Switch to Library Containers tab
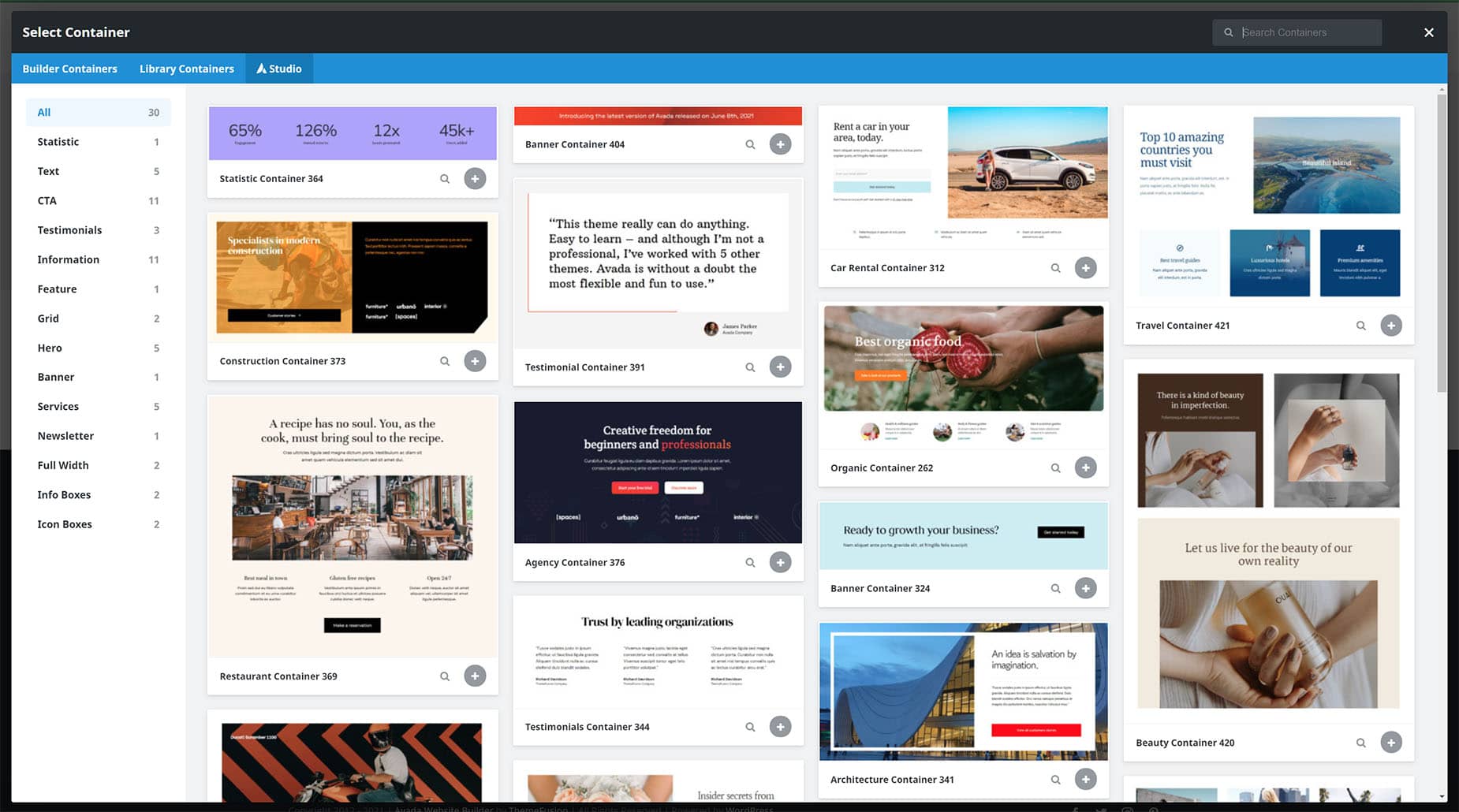Image resolution: width=1459 pixels, height=812 pixels. tap(187, 69)
